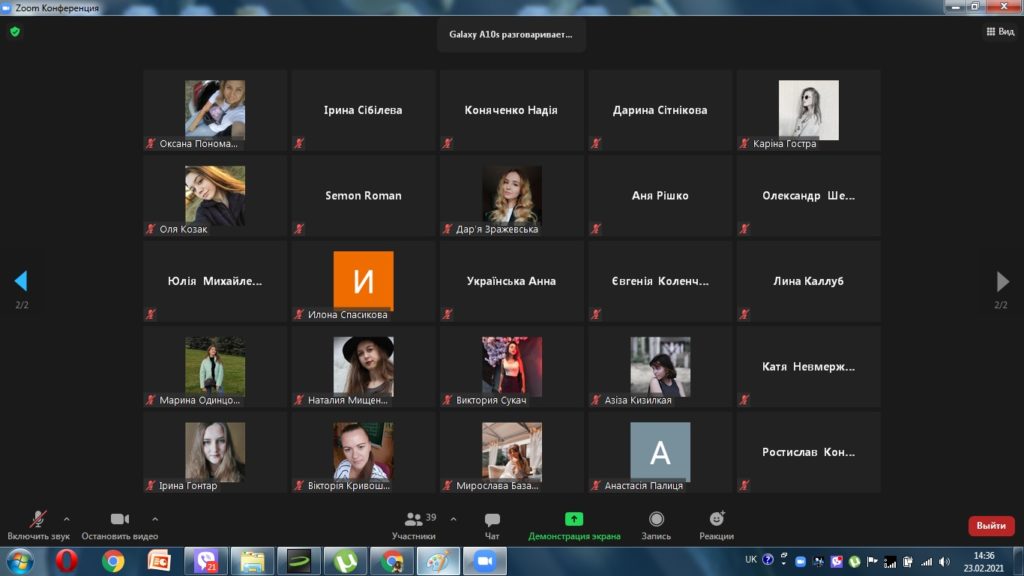Expand audio options chevron beside microphone
This screenshot has width=1024, height=576.
[67, 519]
